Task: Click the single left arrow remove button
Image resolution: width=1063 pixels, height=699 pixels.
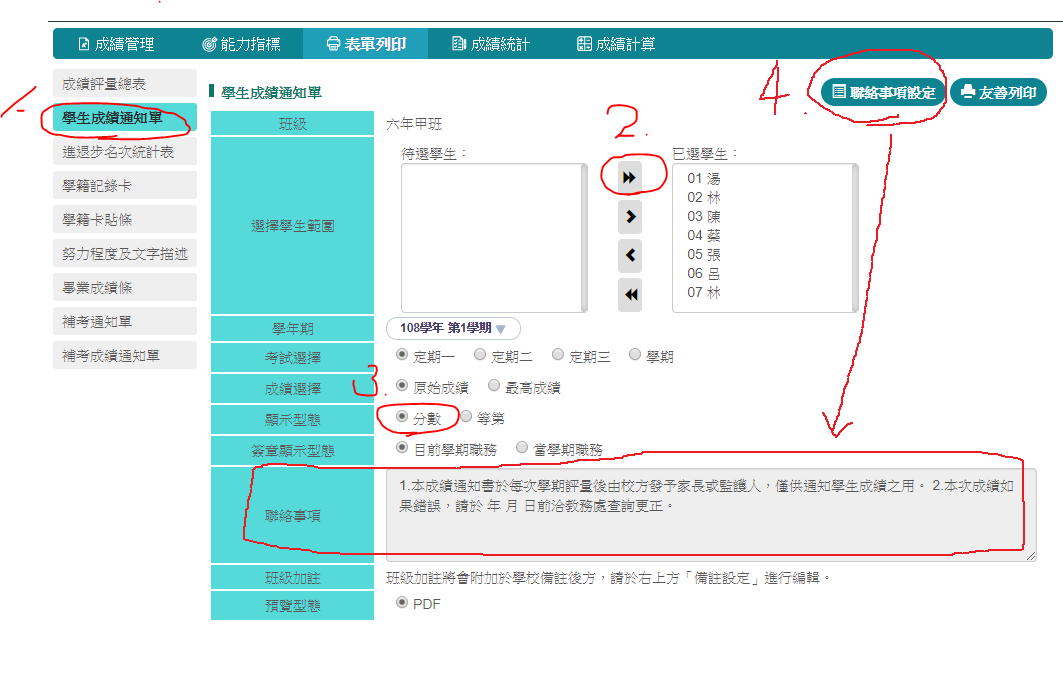Action: point(630,255)
